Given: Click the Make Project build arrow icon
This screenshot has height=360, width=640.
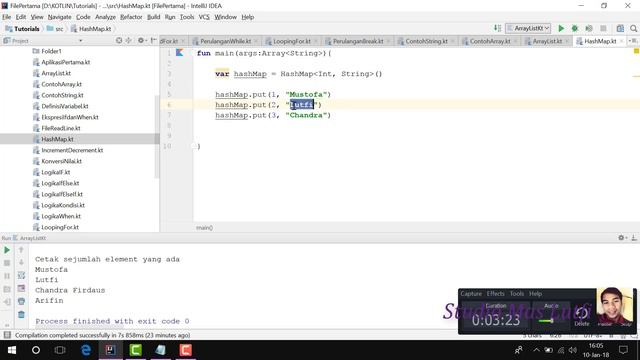Looking at the screenshot, I should pyautogui.click(x=497, y=28).
